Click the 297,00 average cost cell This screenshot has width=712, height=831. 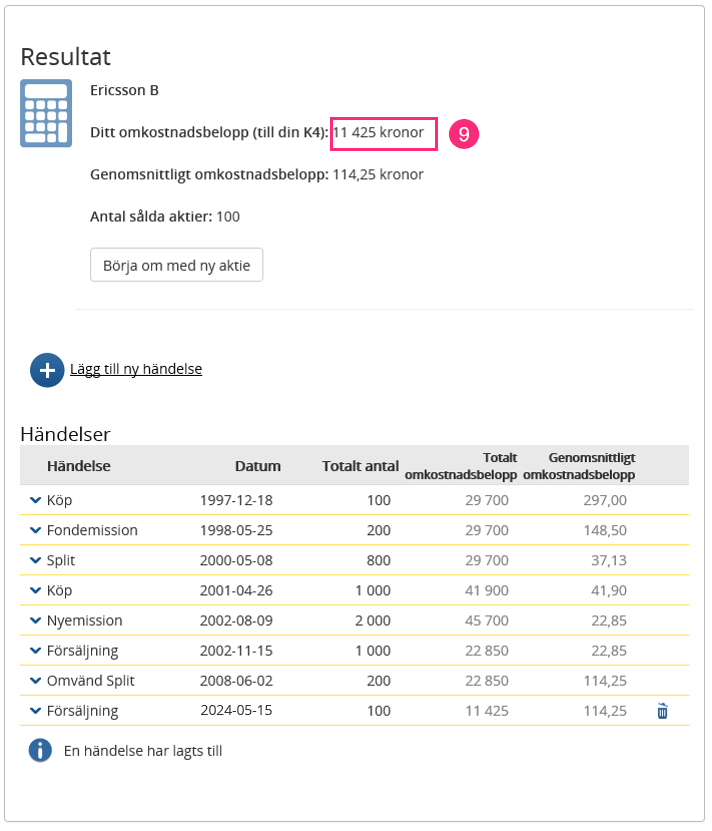click(605, 500)
